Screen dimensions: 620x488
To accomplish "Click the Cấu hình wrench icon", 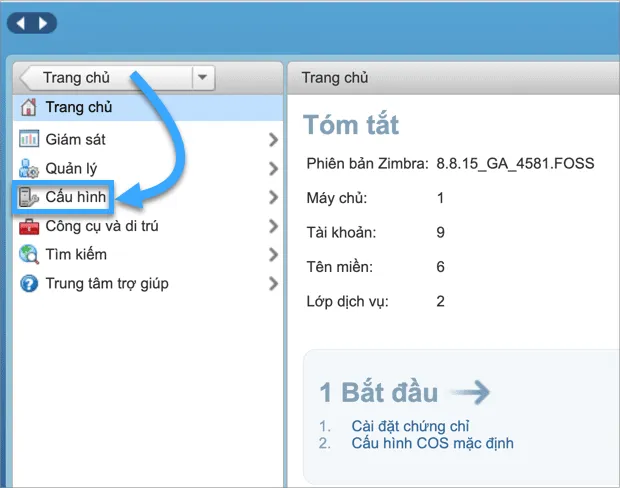I will [29, 197].
